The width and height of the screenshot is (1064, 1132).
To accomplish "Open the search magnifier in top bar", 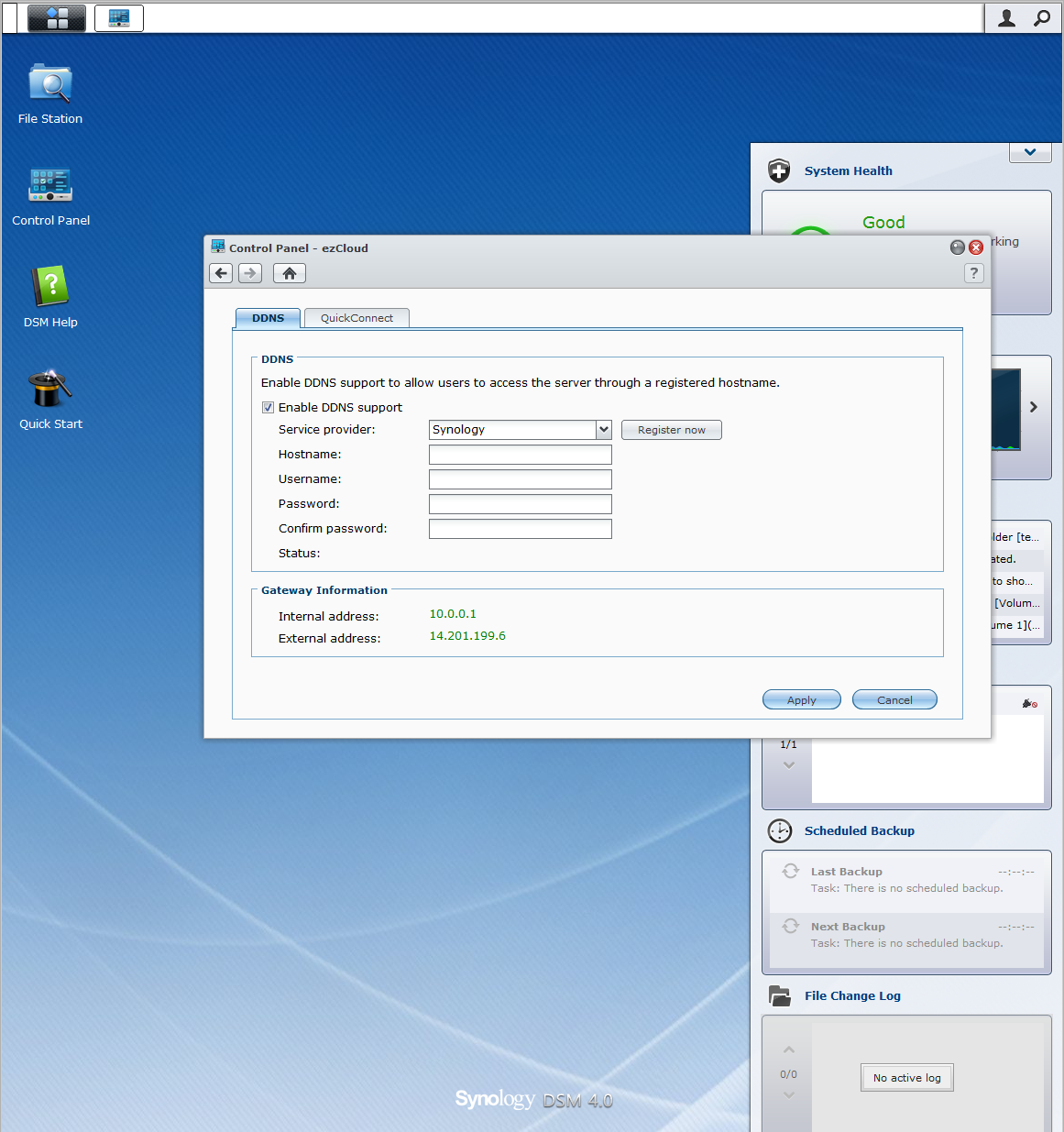I will [x=1042, y=18].
